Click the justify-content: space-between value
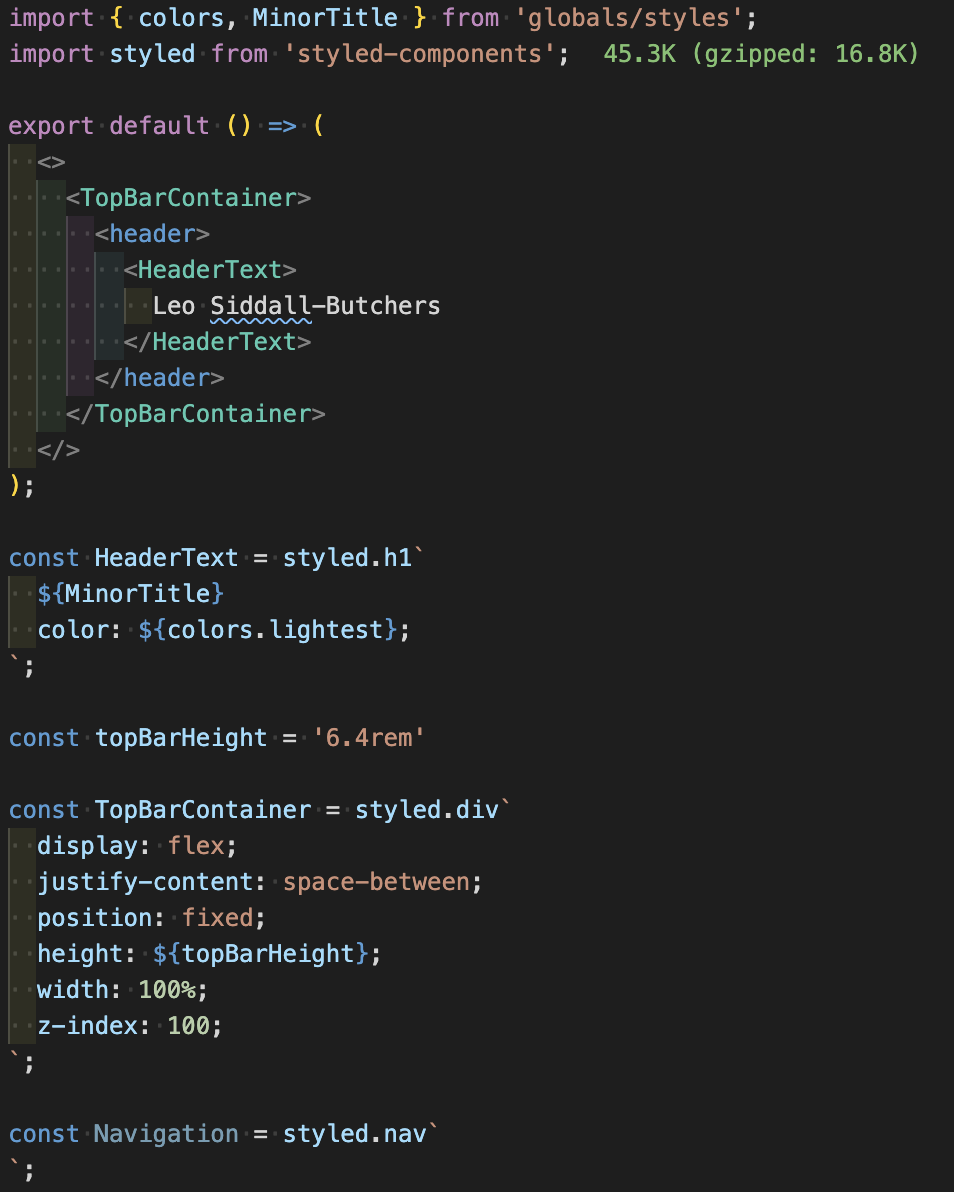 375,881
